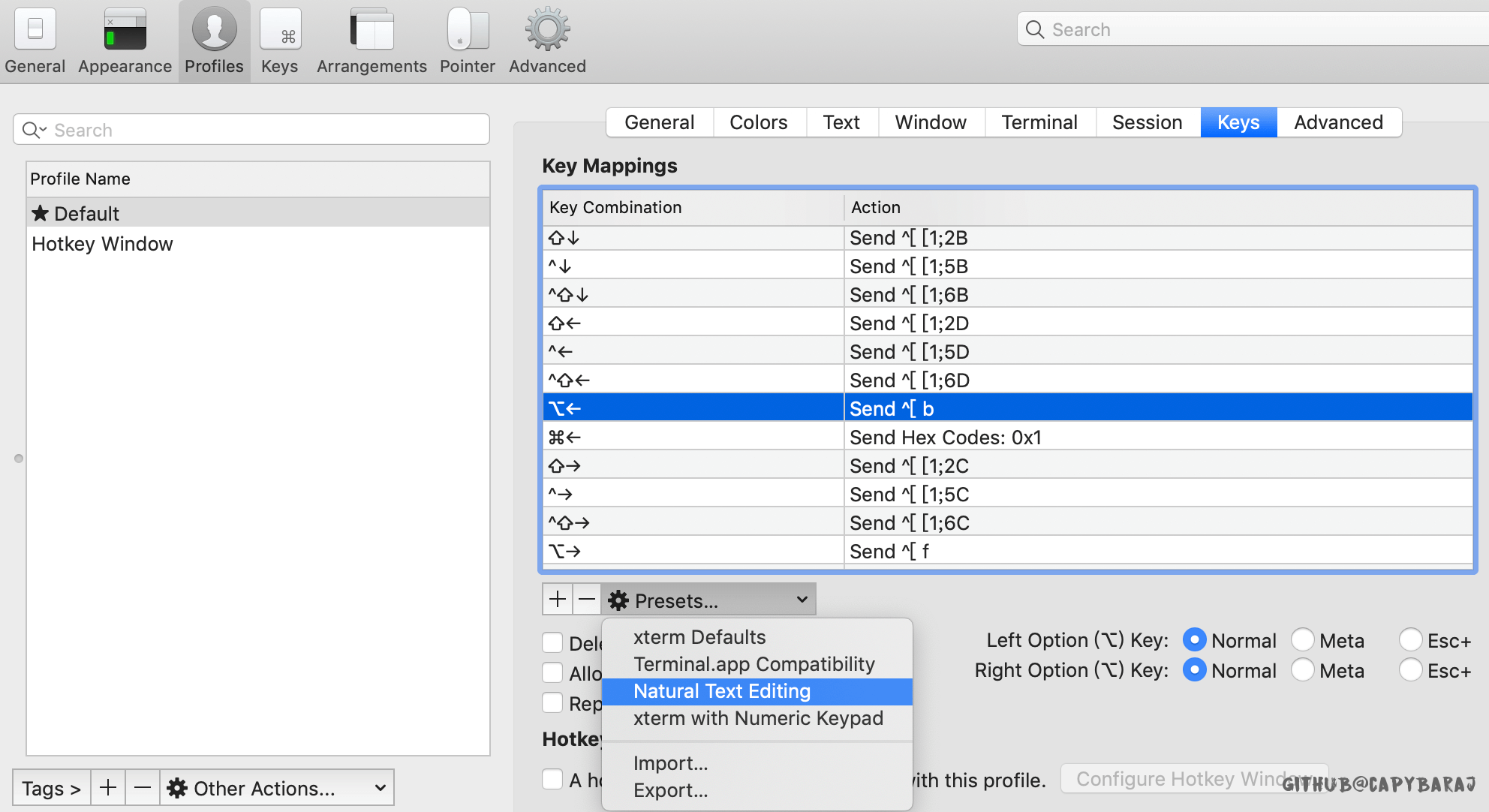Remove the selected key mapping with the minus button
Viewport: 1489px width, 812px height.
tap(587, 600)
